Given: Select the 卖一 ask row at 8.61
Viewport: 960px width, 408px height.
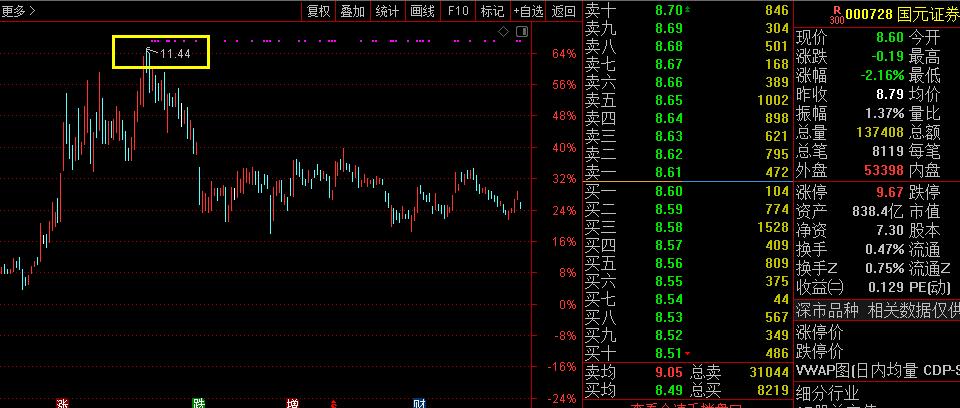Looking at the screenshot, I should click(687, 172).
